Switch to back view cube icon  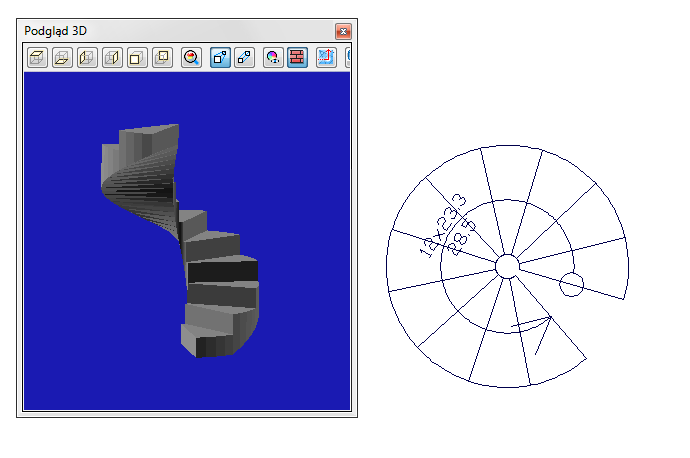pyautogui.click(x=162, y=57)
